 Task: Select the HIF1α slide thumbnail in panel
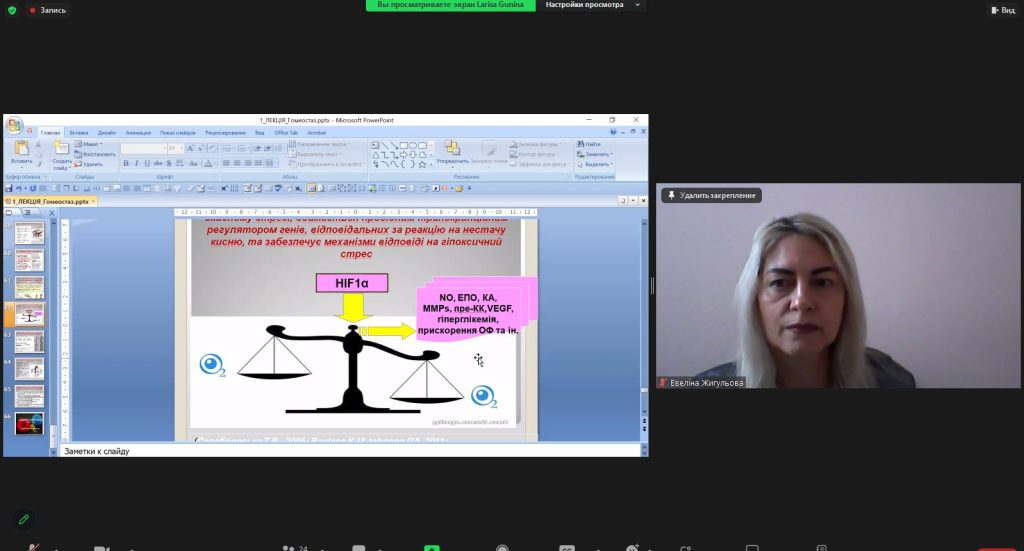click(x=30, y=314)
